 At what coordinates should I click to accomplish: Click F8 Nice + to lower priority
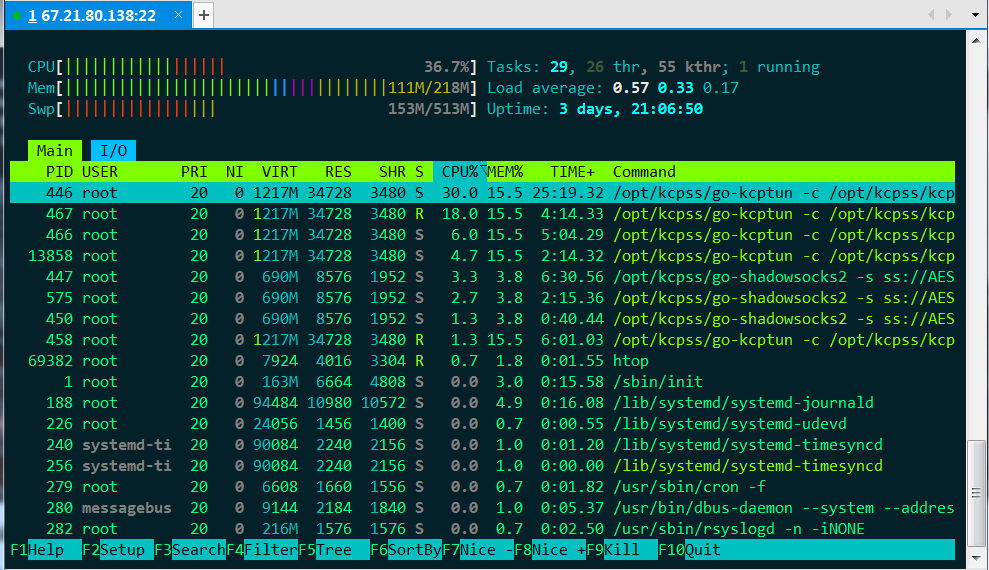[x=549, y=550]
